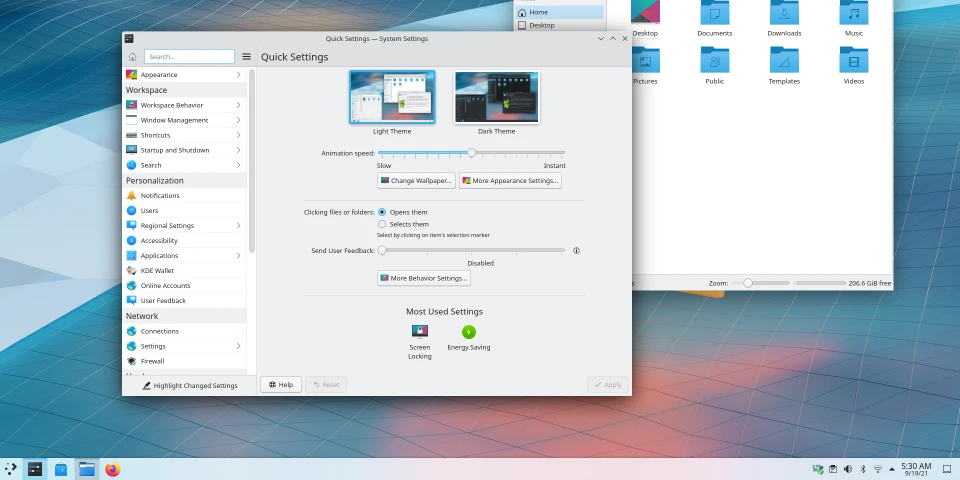Launch Firefox from the taskbar
The image size is (960, 480).
click(112, 469)
